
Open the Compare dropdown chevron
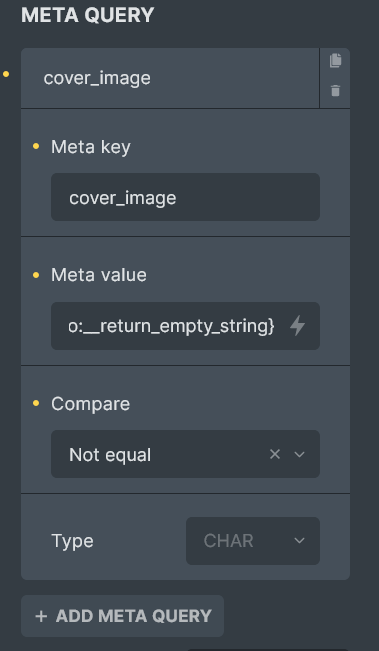[299, 454]
